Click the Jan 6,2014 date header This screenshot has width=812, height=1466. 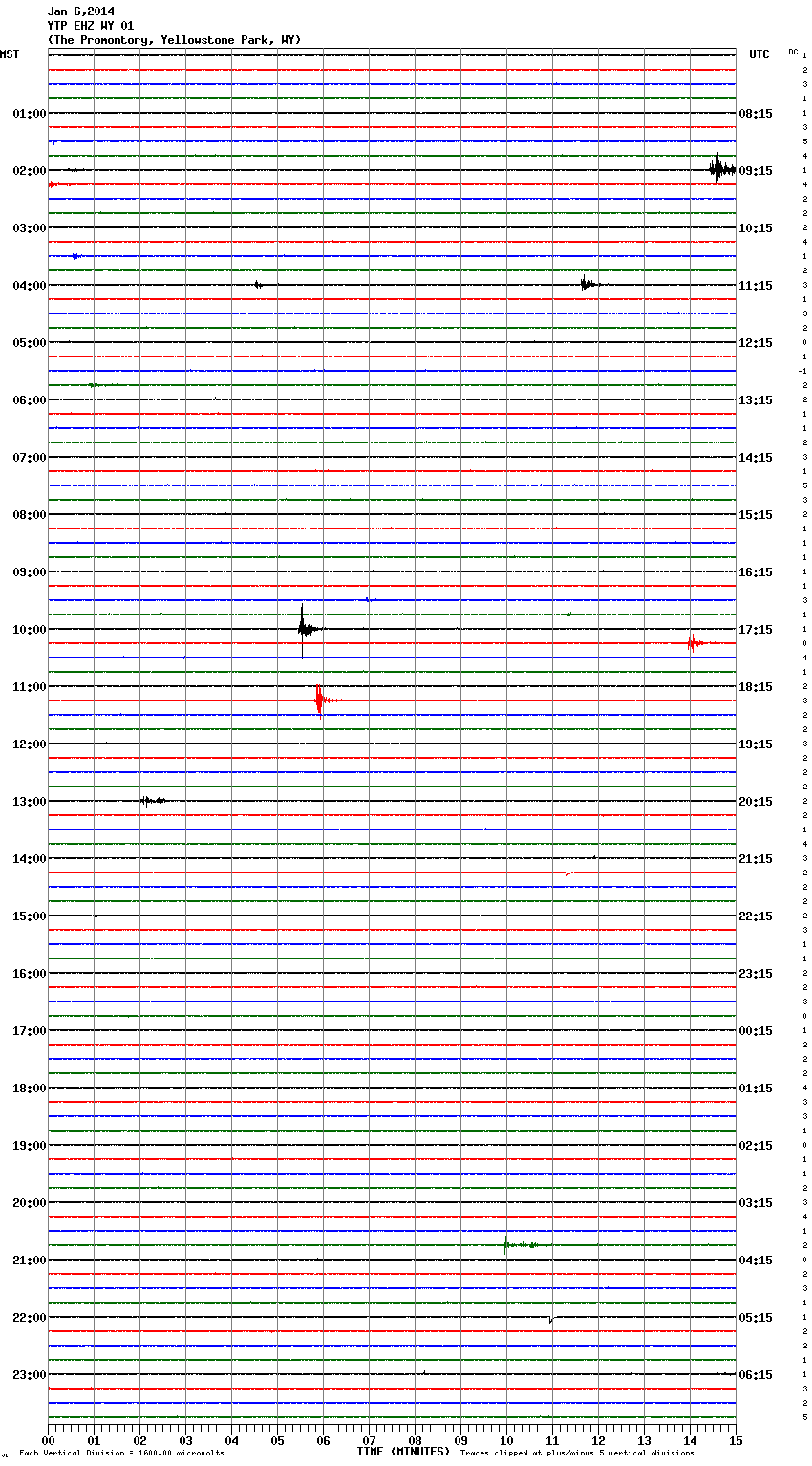[81, 11]
